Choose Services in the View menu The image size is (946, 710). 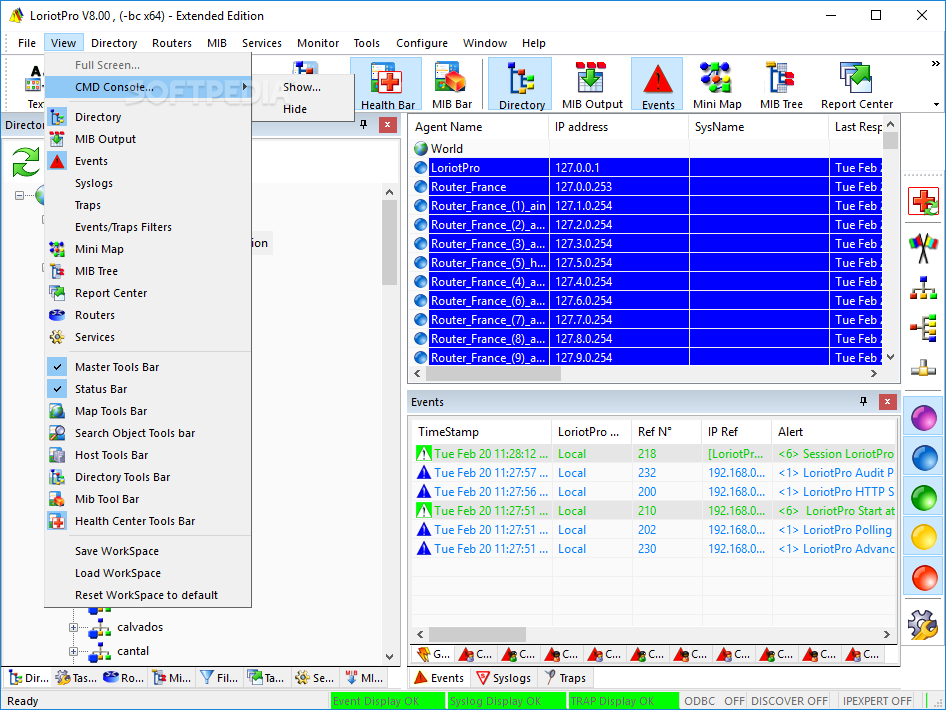click(x=148, y=337)
